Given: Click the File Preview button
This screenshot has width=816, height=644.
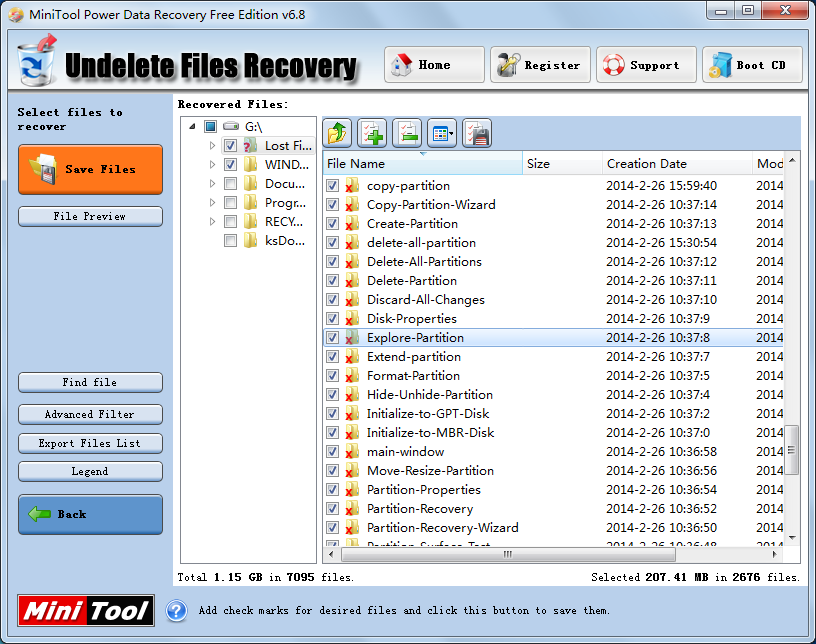Looking at the screenshot, I should (91, 217).
